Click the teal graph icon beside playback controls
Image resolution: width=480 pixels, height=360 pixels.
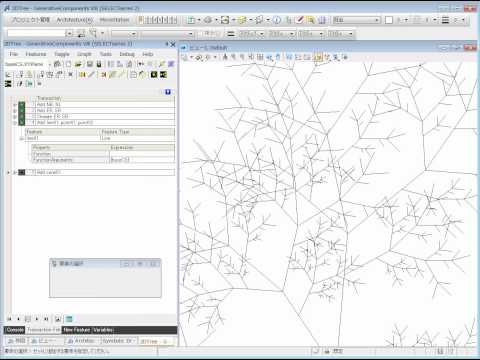69,319
